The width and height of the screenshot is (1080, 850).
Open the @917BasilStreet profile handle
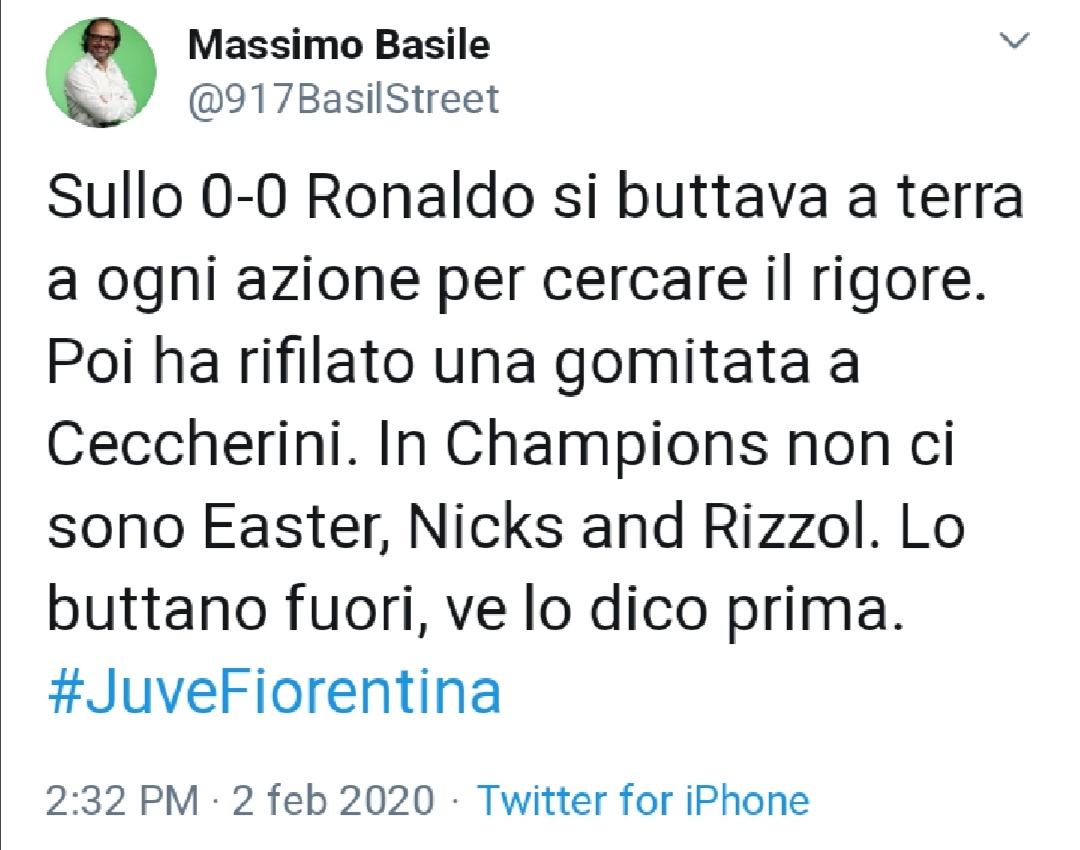pos(345,98)
